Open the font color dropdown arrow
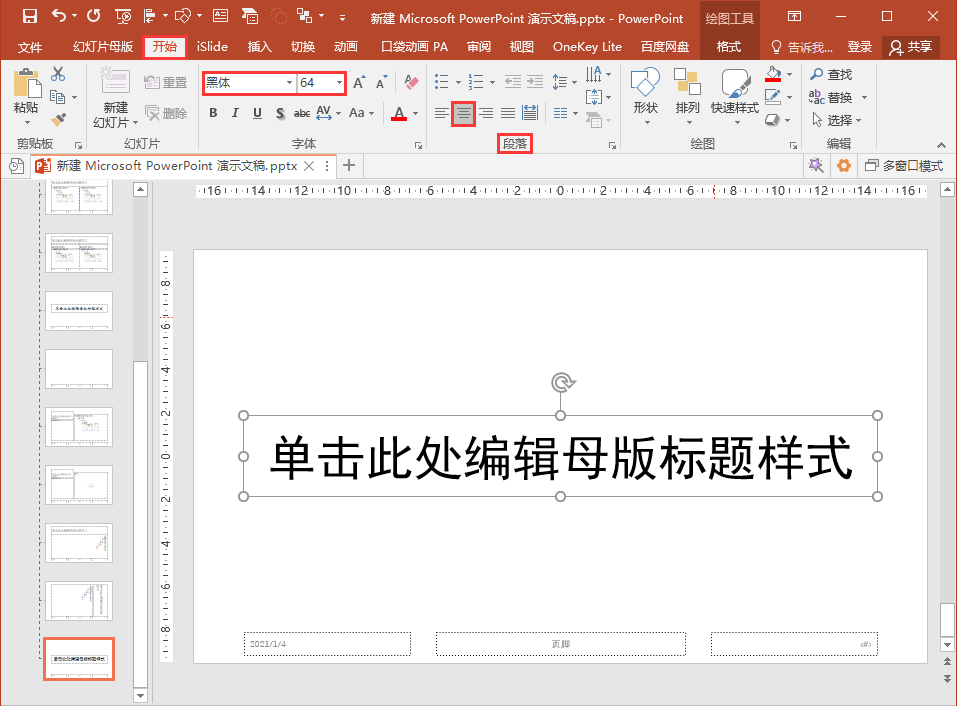957x706 pixels. (x=416, y=114)
